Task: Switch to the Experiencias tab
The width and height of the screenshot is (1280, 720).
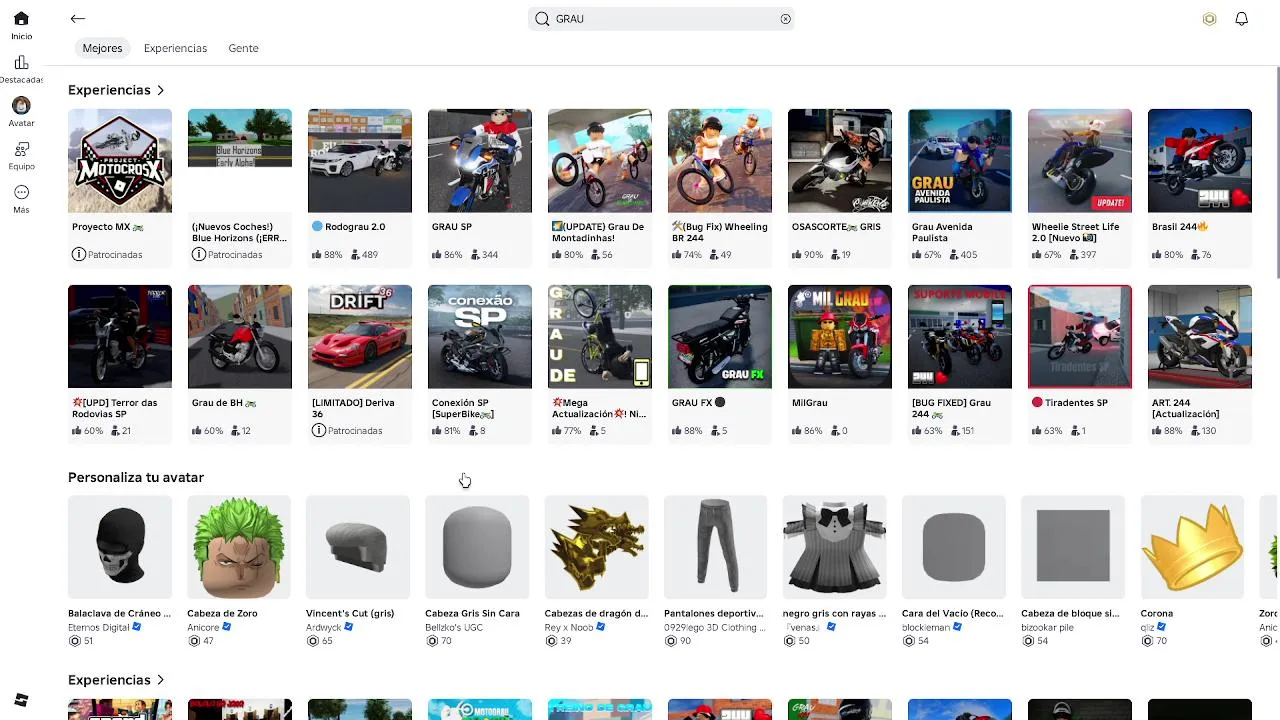Action: pos(175,48)
